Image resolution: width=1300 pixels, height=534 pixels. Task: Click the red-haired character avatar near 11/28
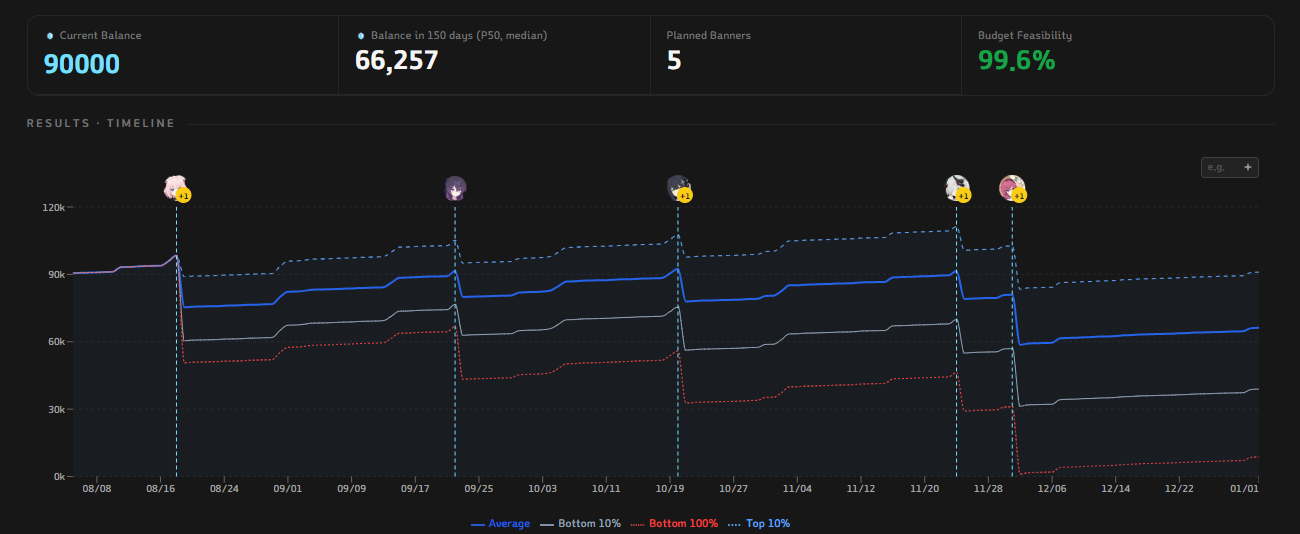point(1012,186)
